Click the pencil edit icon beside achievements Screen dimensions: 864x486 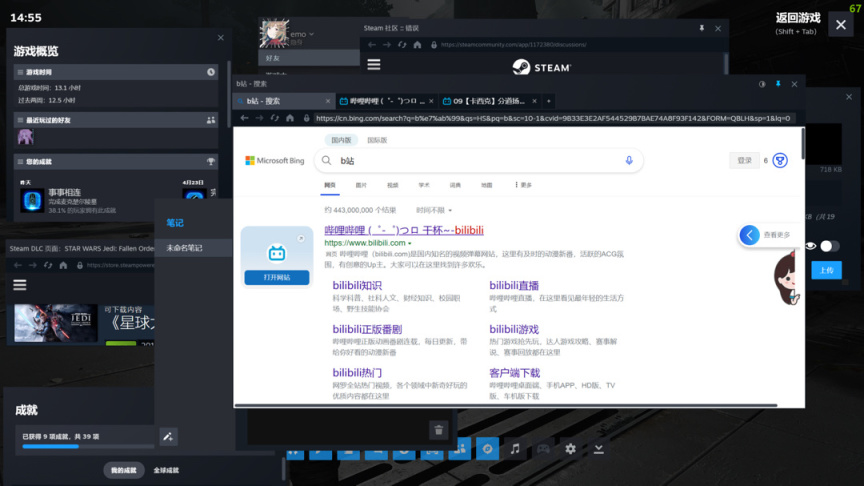coord(168,437)
